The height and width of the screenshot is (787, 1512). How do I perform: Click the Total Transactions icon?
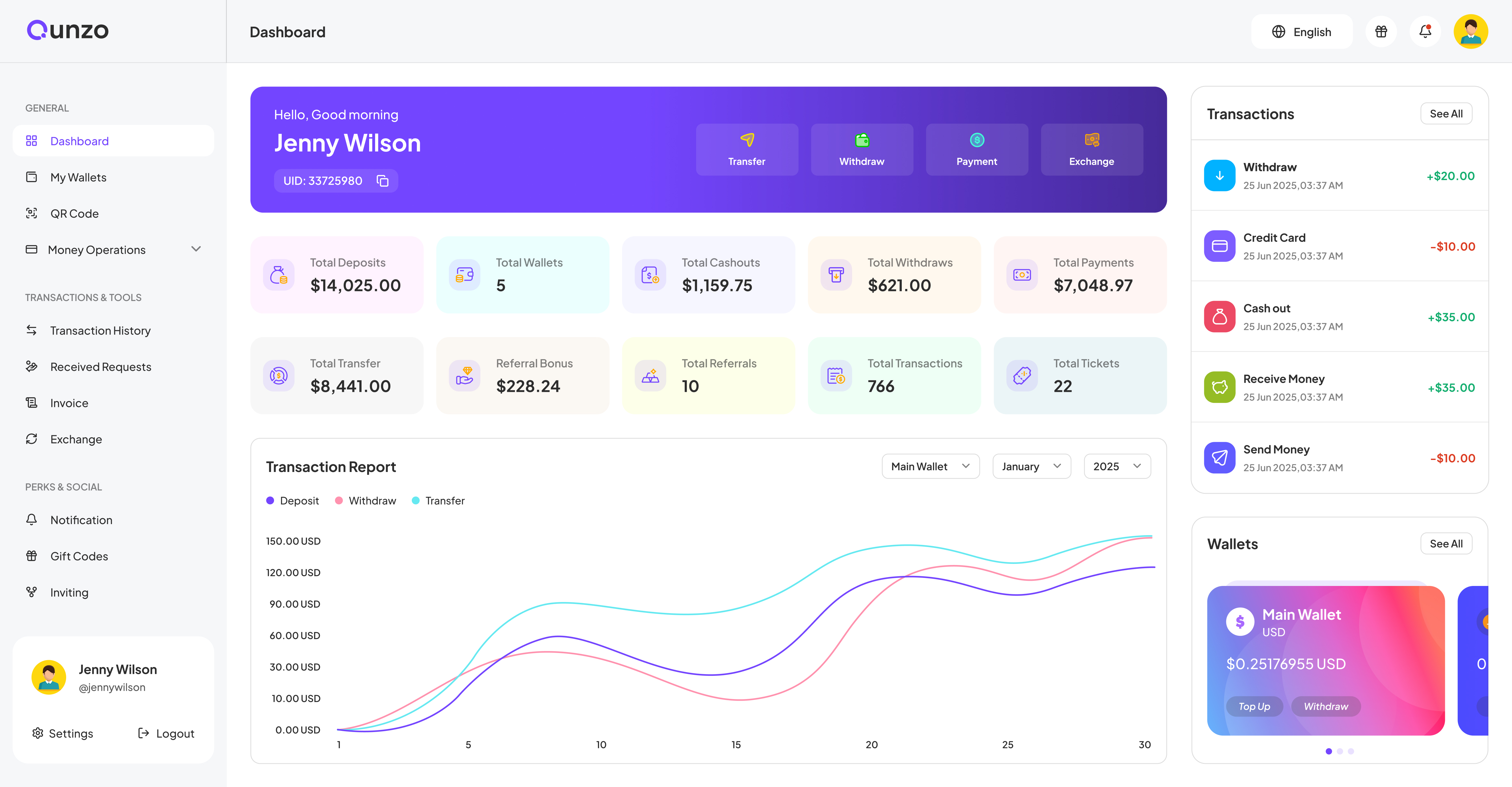point(836,375)
